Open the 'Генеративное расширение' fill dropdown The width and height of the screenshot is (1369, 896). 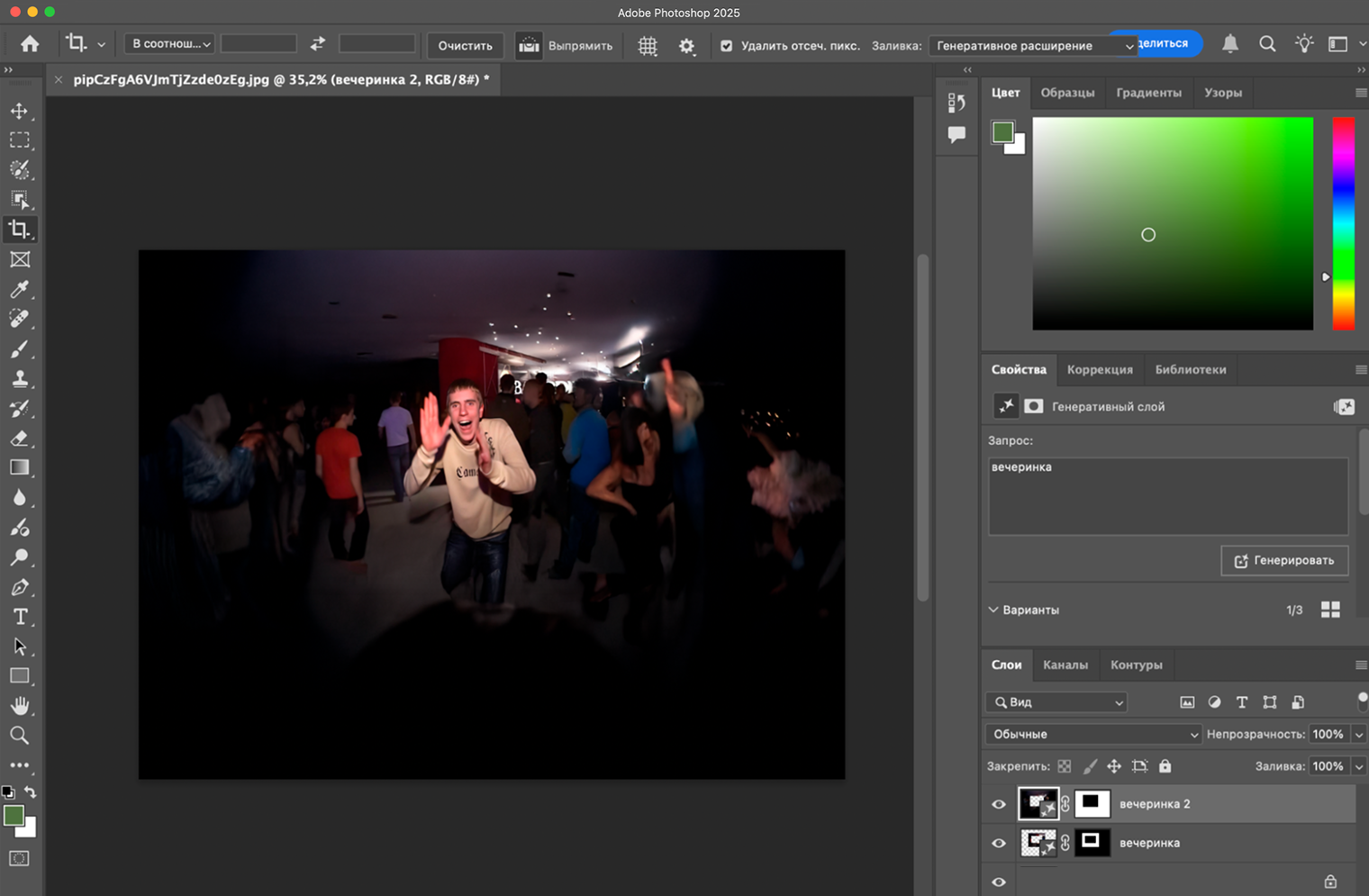tap(1033, 46)
